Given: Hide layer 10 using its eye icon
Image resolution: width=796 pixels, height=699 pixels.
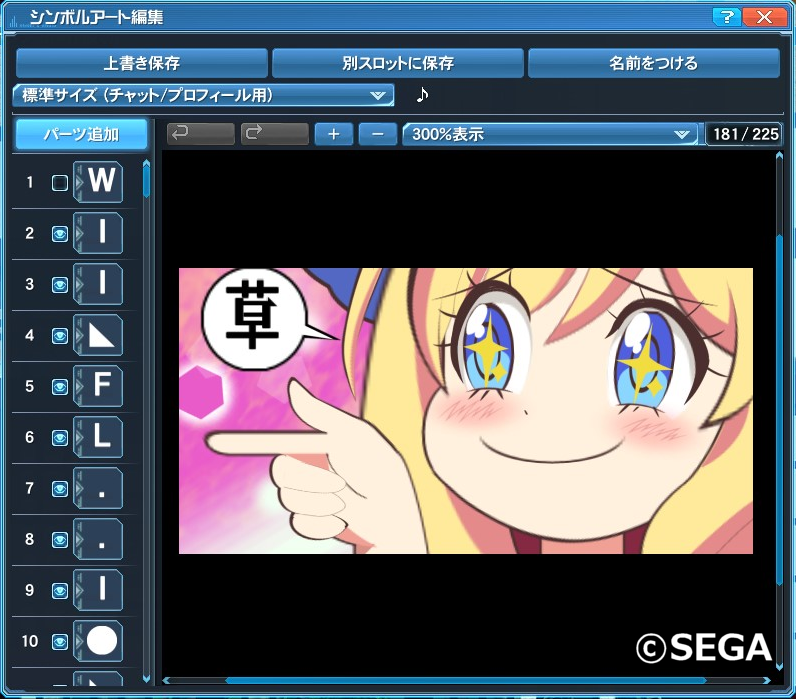Looking at the screenshot, I should pyautogui.click(x=59, y=642).
